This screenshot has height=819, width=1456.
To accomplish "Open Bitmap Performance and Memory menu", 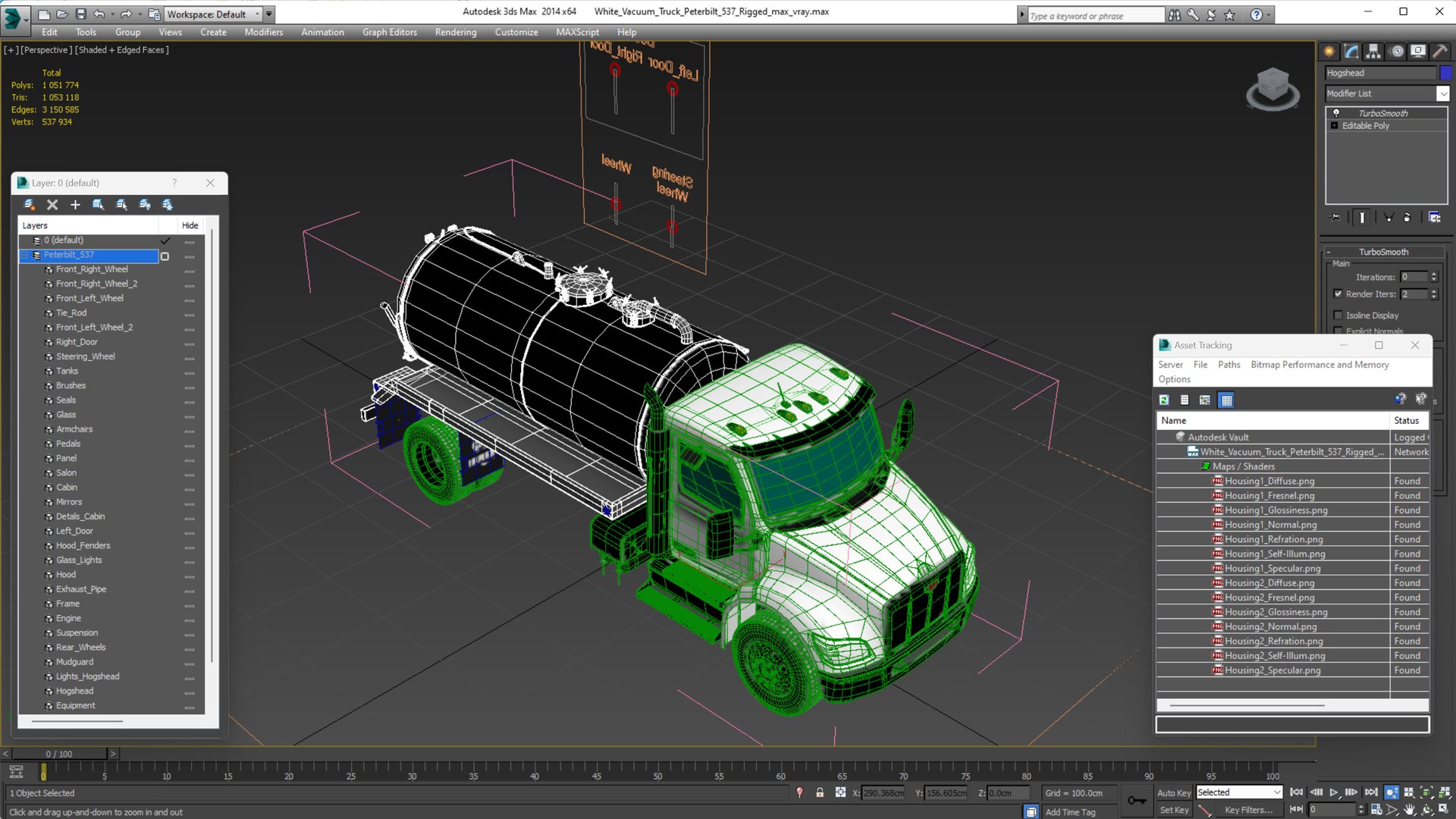I will pos(1319,365).
